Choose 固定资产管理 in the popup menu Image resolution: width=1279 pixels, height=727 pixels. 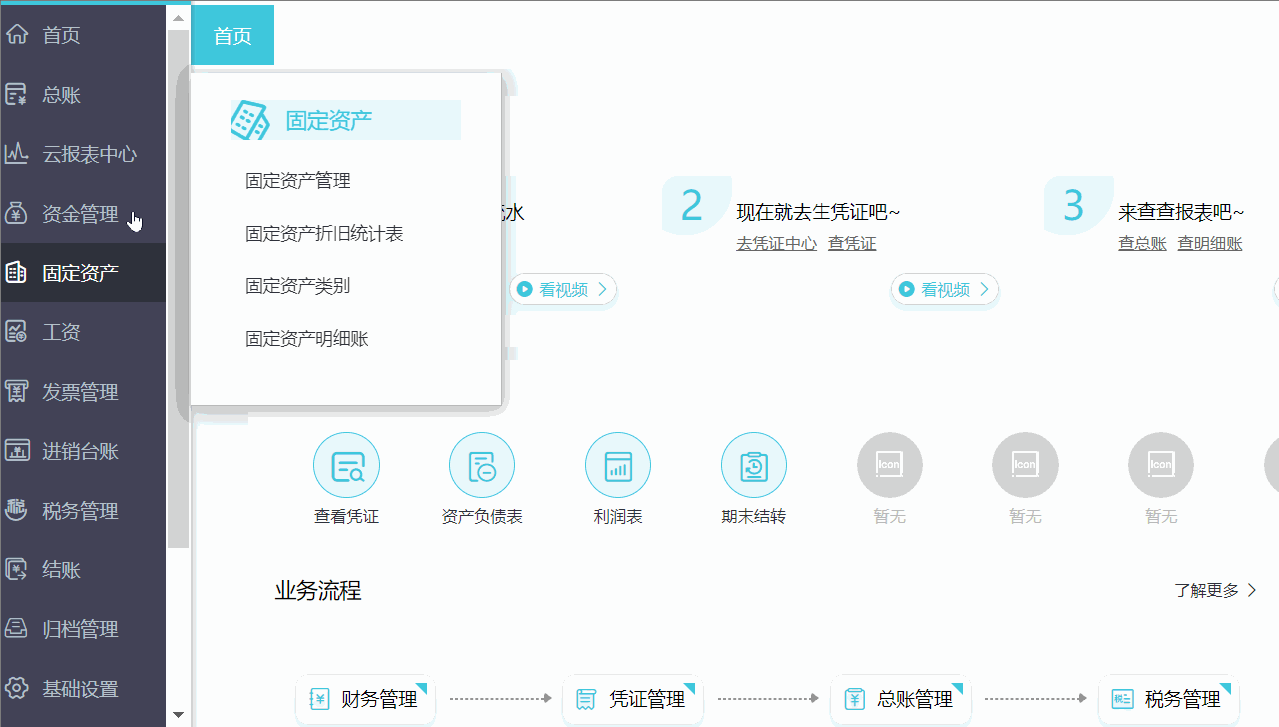298,181
